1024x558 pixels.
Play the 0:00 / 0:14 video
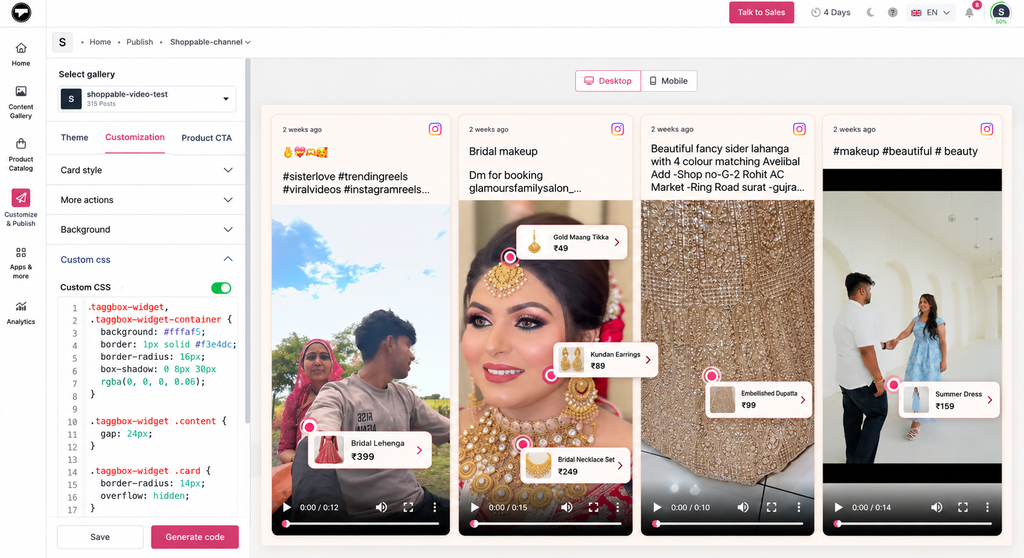[839, 507]
